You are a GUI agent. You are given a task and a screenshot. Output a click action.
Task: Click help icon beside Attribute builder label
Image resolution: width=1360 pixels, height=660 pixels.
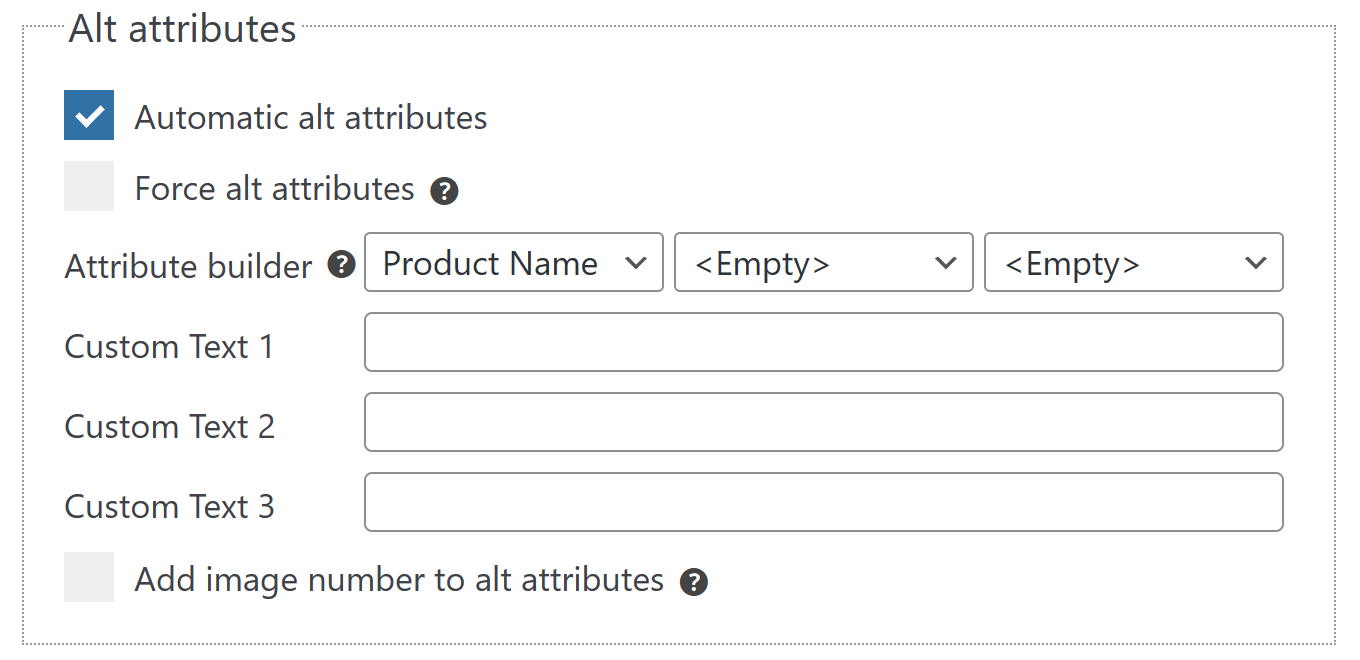click(342, 265)
